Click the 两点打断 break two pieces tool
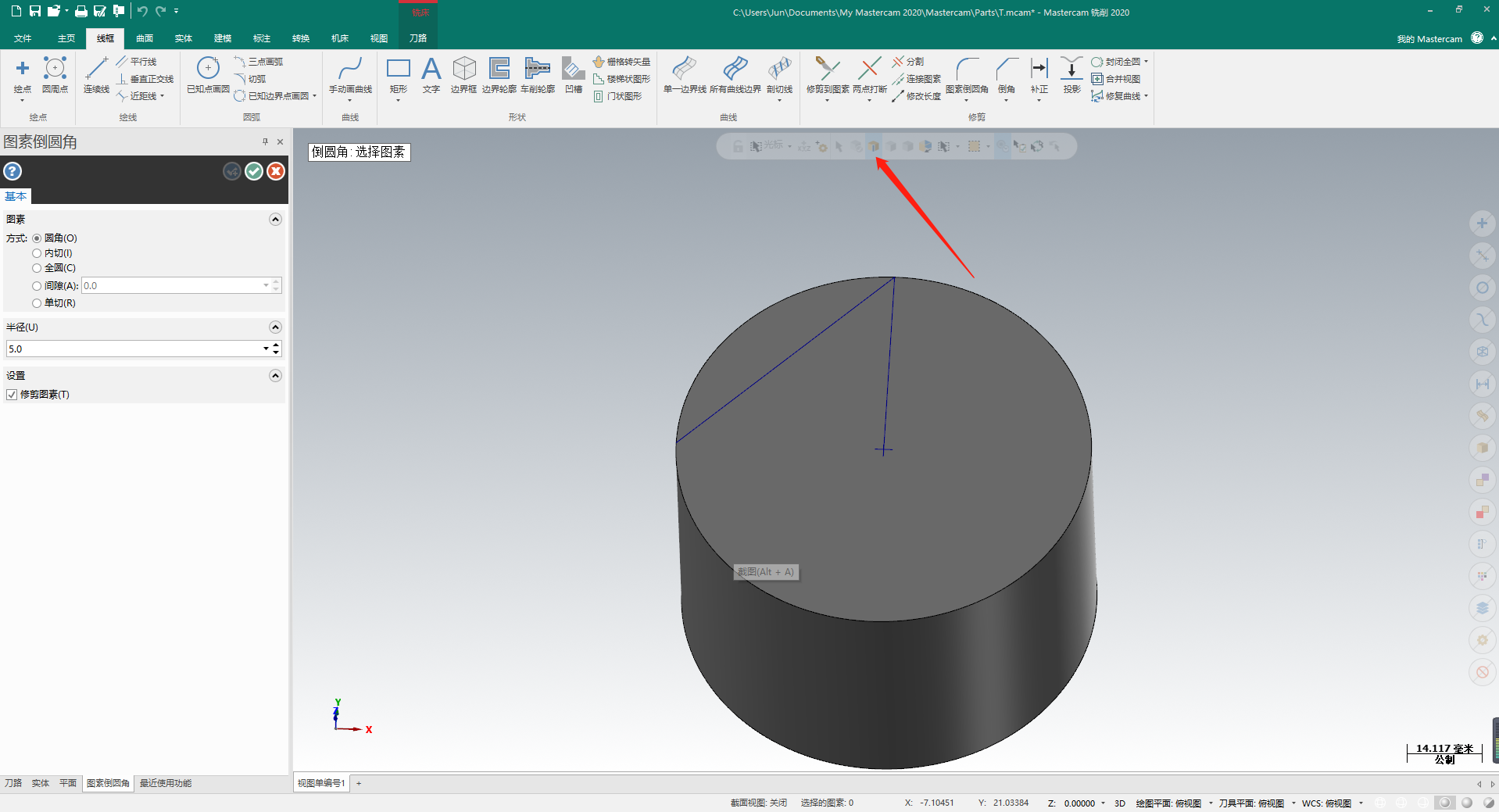1499x812 pixels. 870,76
